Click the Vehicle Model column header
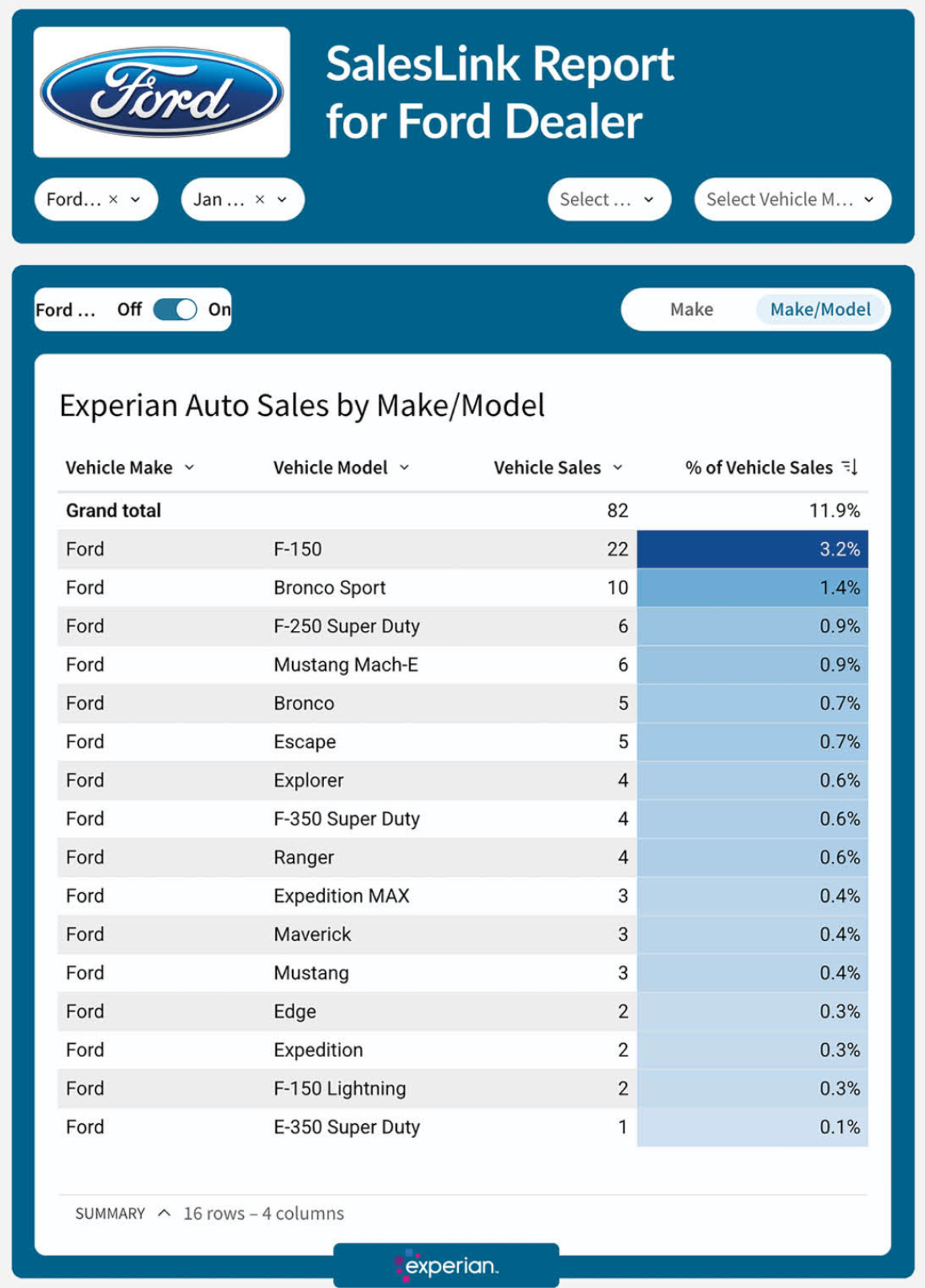Viewport: 925px width, 1288px height. click(x=330, y=468)
